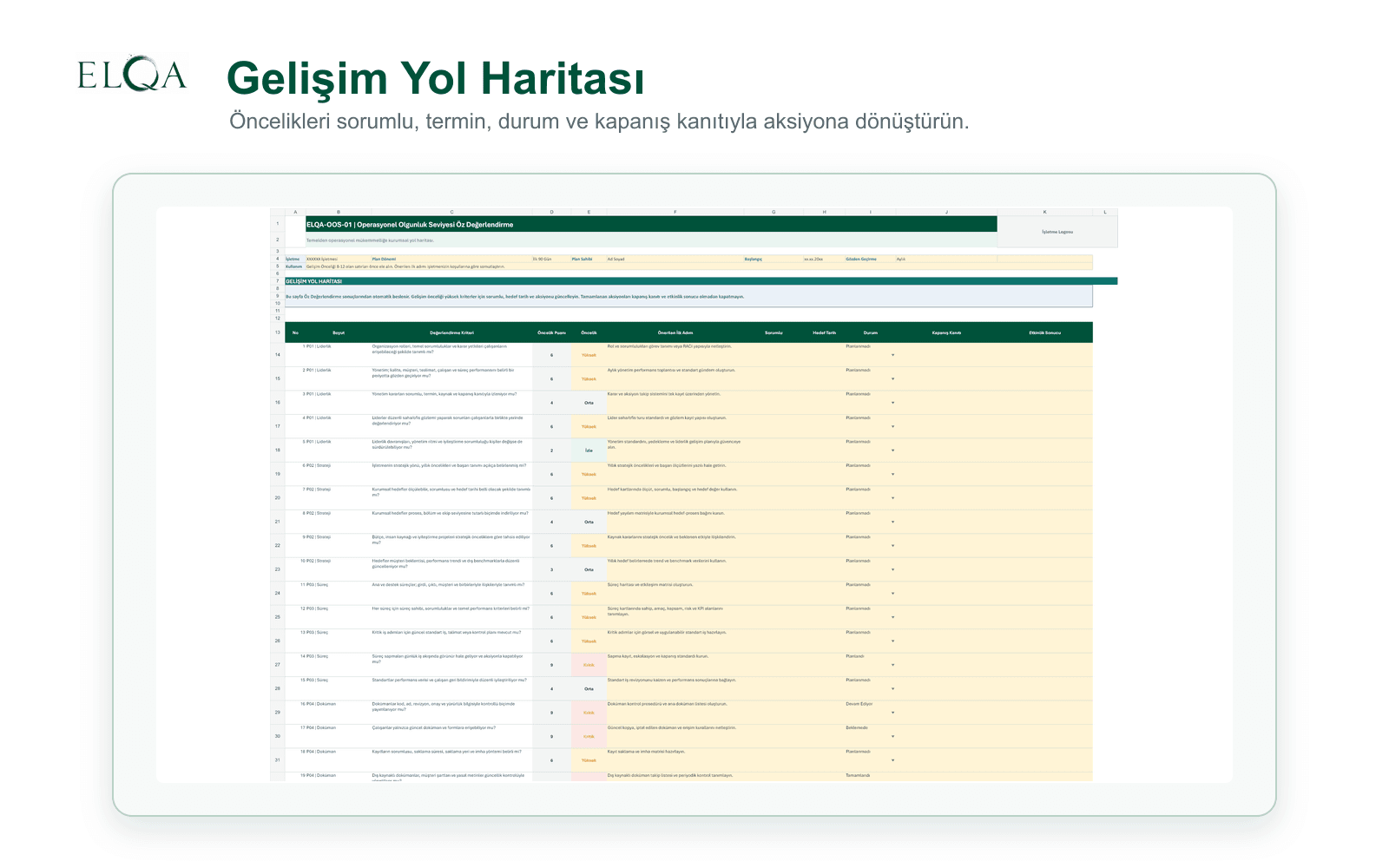
Task: Click the Plan Dönemi label cell
Action: 451,259
